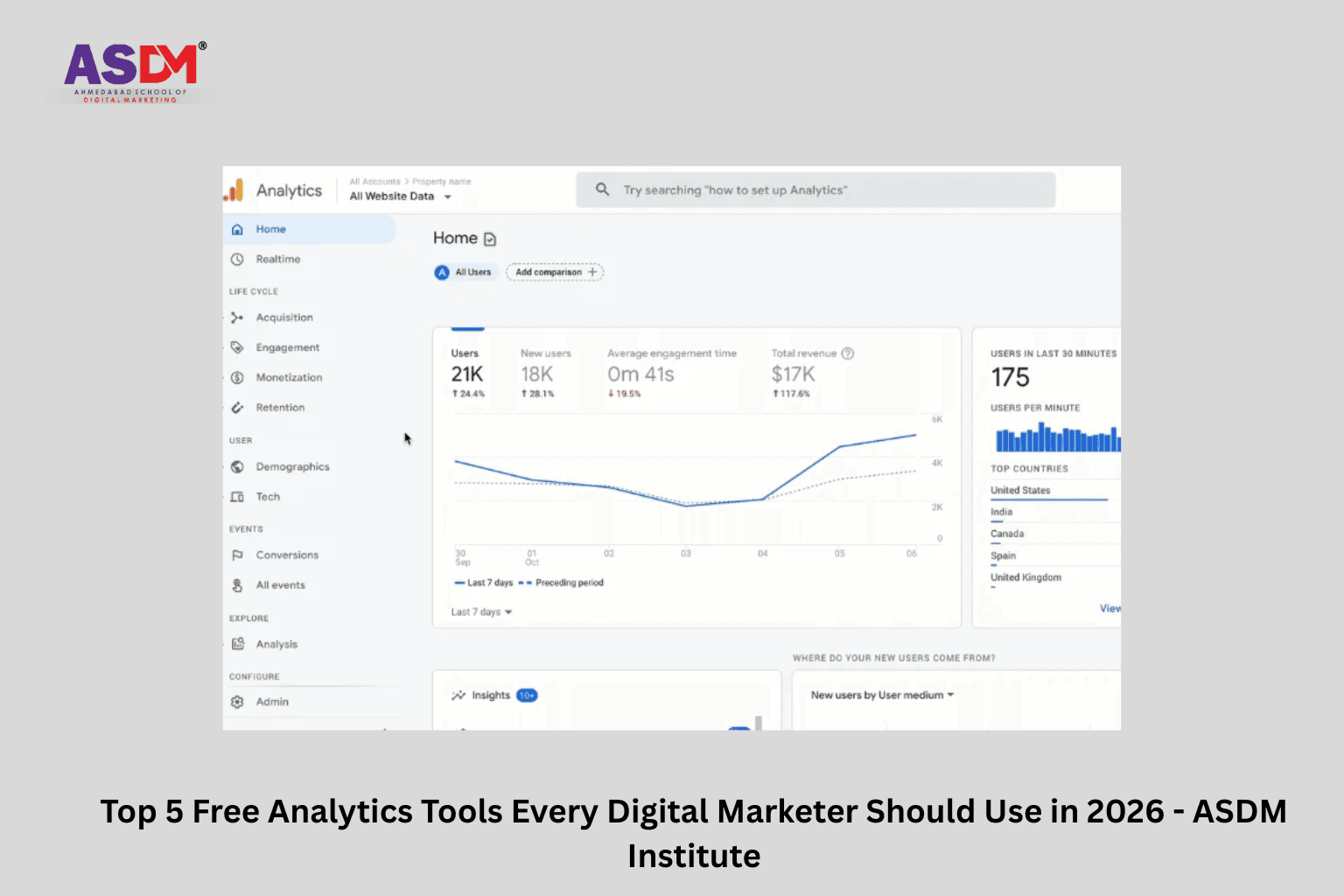Click the Acquisition icon
The height and width of the screenshot is (896, 1344).
237,318
